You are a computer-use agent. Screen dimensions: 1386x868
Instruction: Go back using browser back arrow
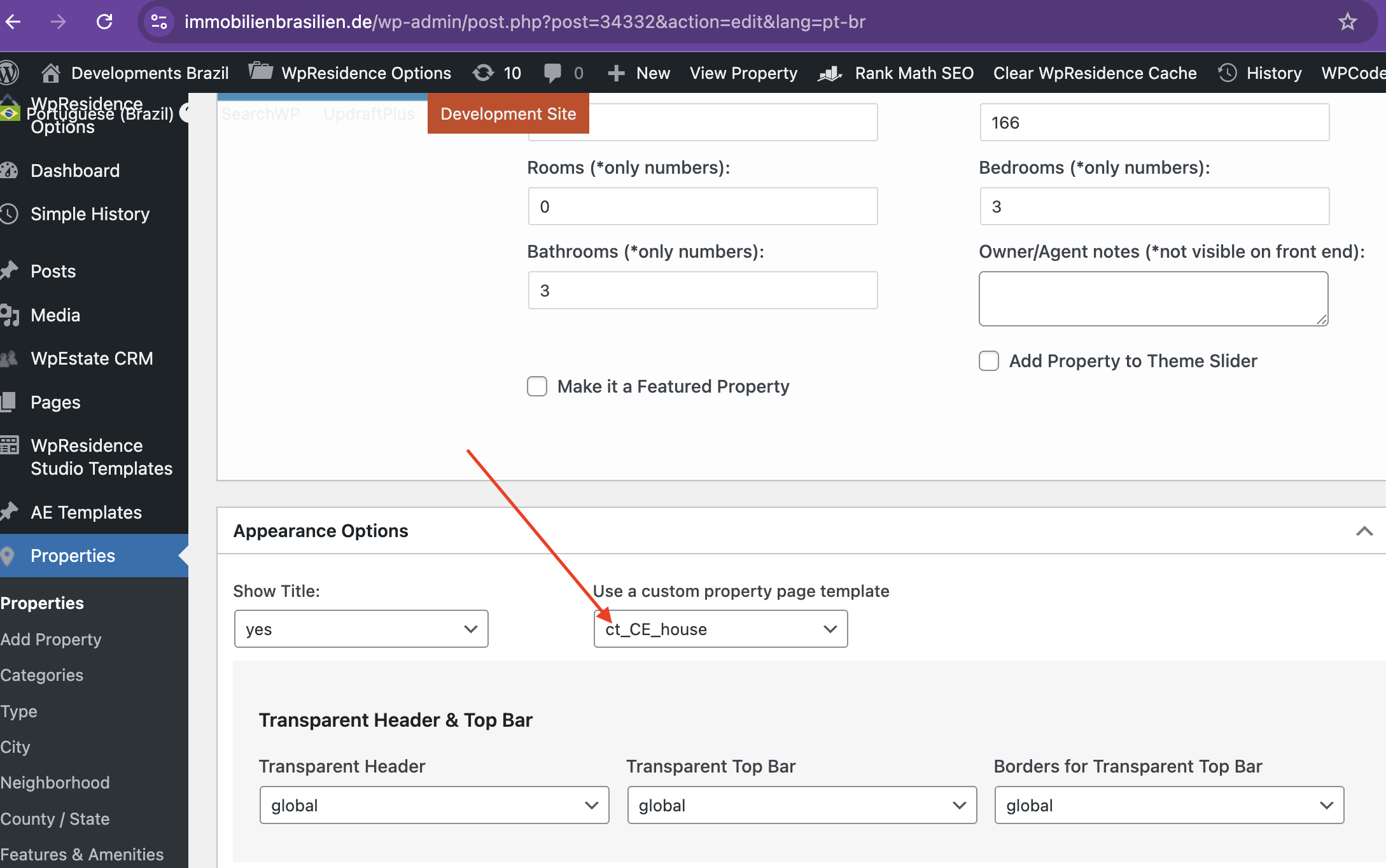click(x=13, y=22)
